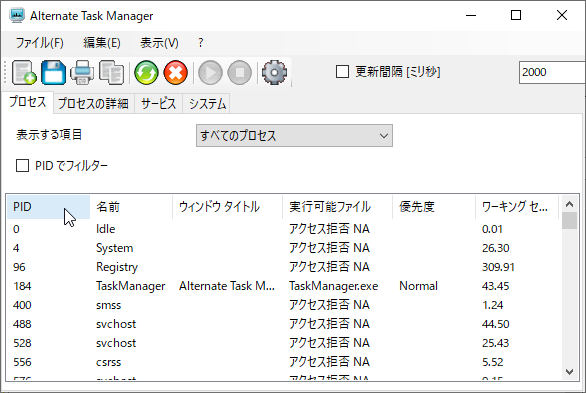Select the TaskManager process name
Image resolution: width=586 pixels, height=393 pixels.
[x=130, y=286]
